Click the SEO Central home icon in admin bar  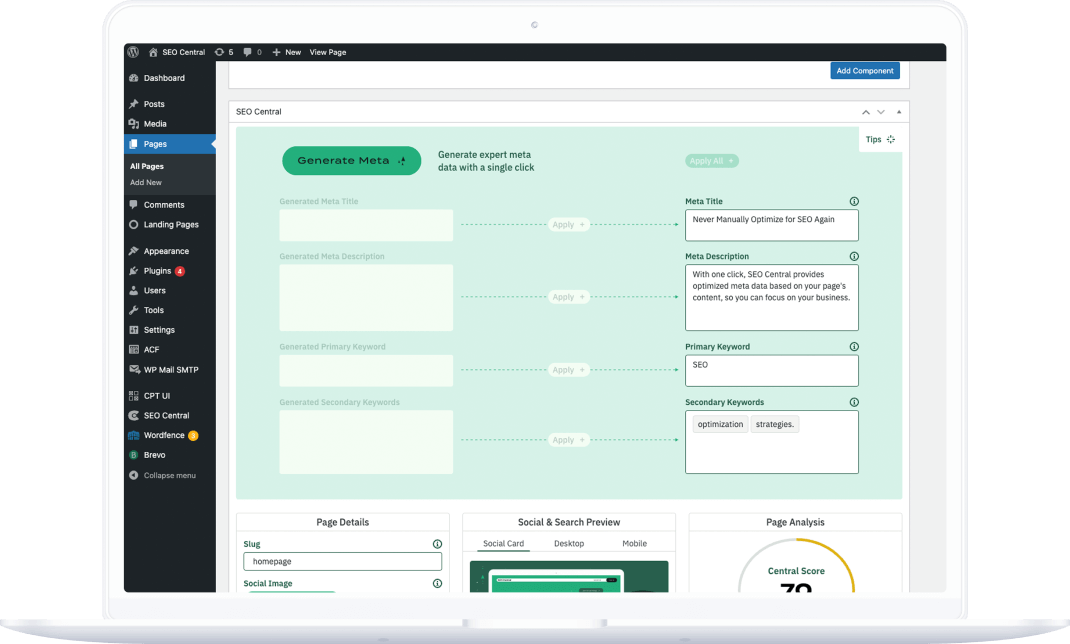pos(154,52)
